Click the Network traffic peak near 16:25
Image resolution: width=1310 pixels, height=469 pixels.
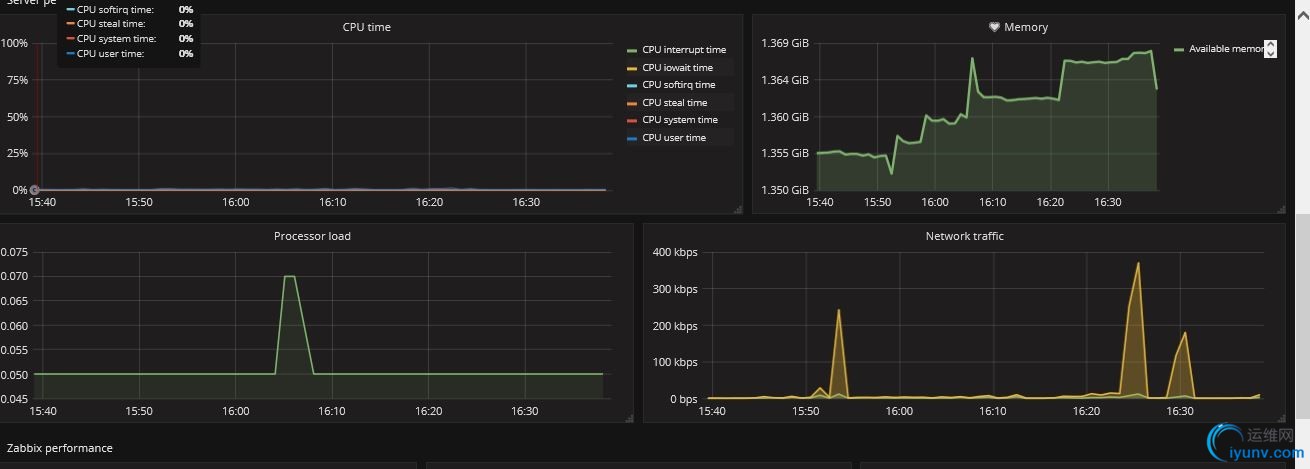[1138, 263]
